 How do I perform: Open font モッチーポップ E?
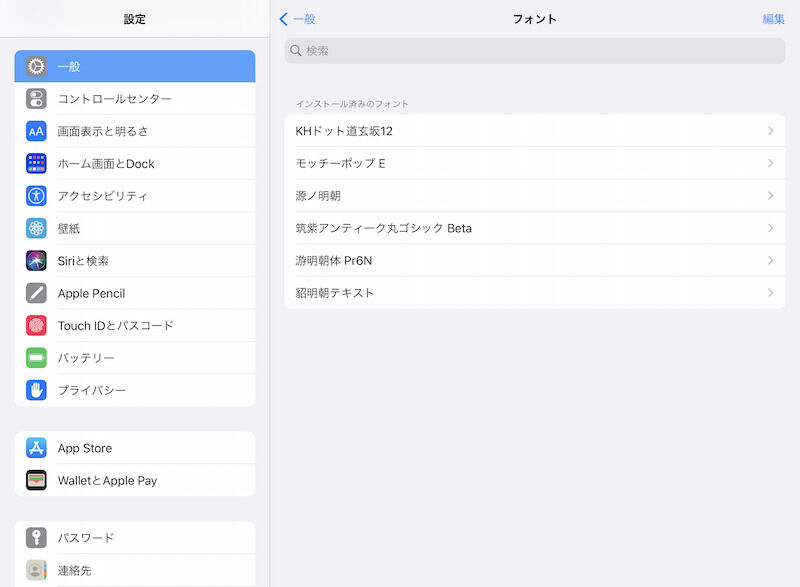pos(535,163)
